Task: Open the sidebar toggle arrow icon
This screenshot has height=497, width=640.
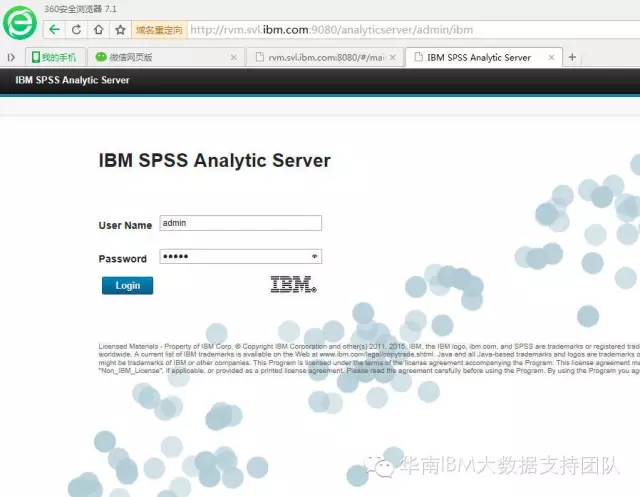Action: click(x=11, y=58)
